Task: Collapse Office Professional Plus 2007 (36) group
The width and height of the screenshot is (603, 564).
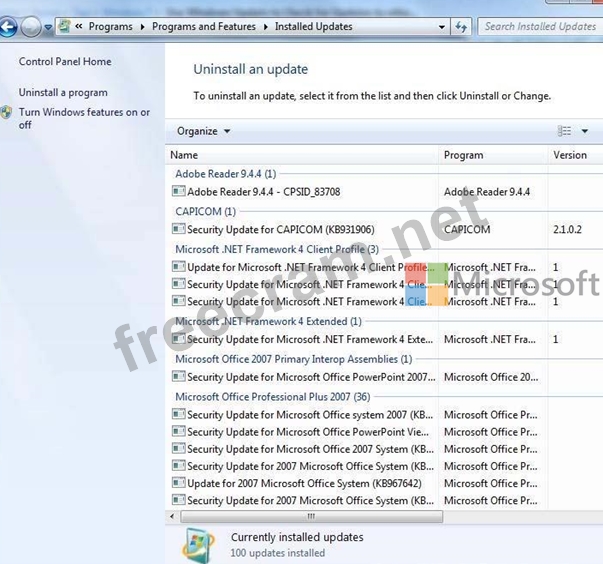Action: pos(273,397)
